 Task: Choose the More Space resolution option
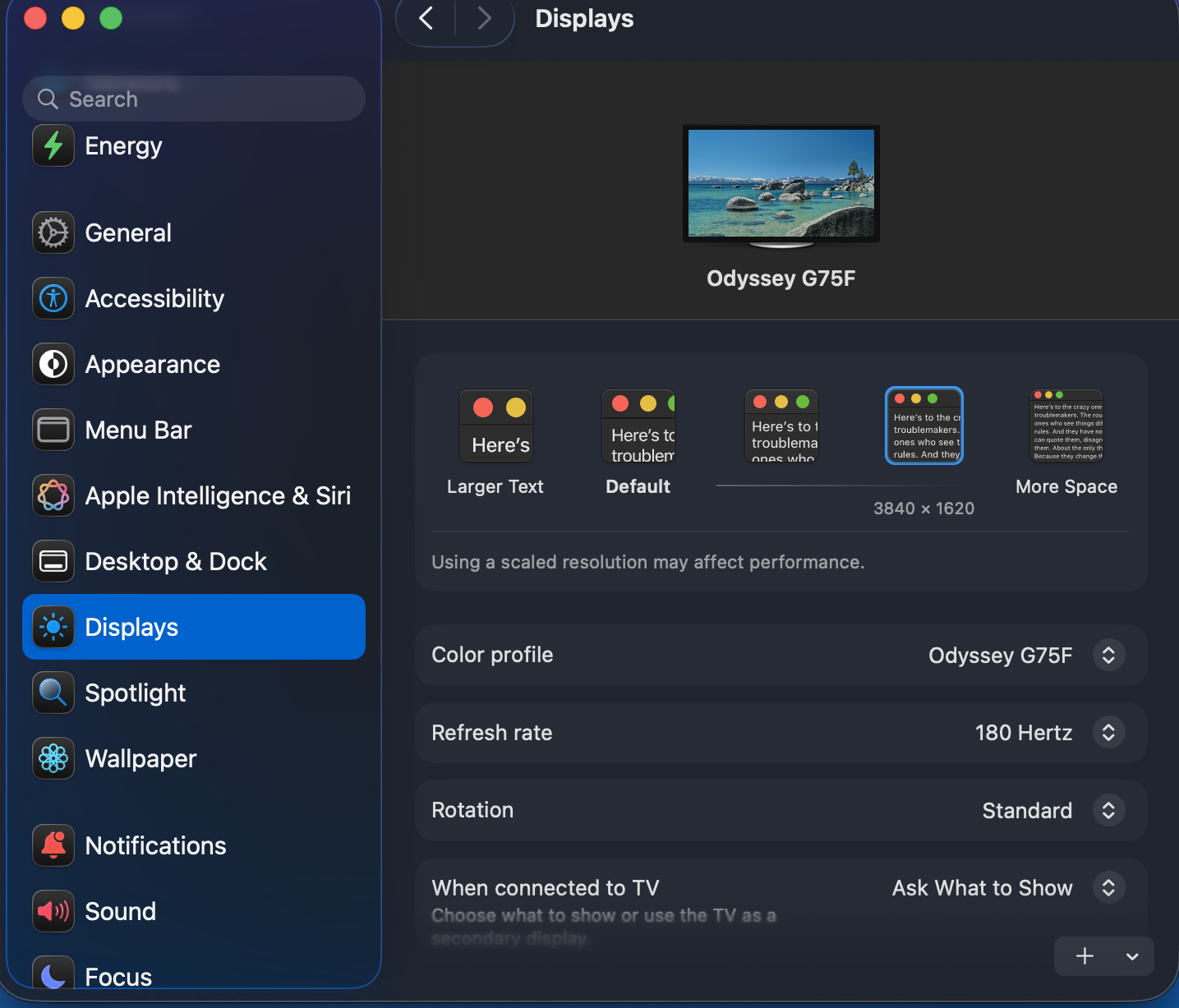click(x=1067, y=426)
